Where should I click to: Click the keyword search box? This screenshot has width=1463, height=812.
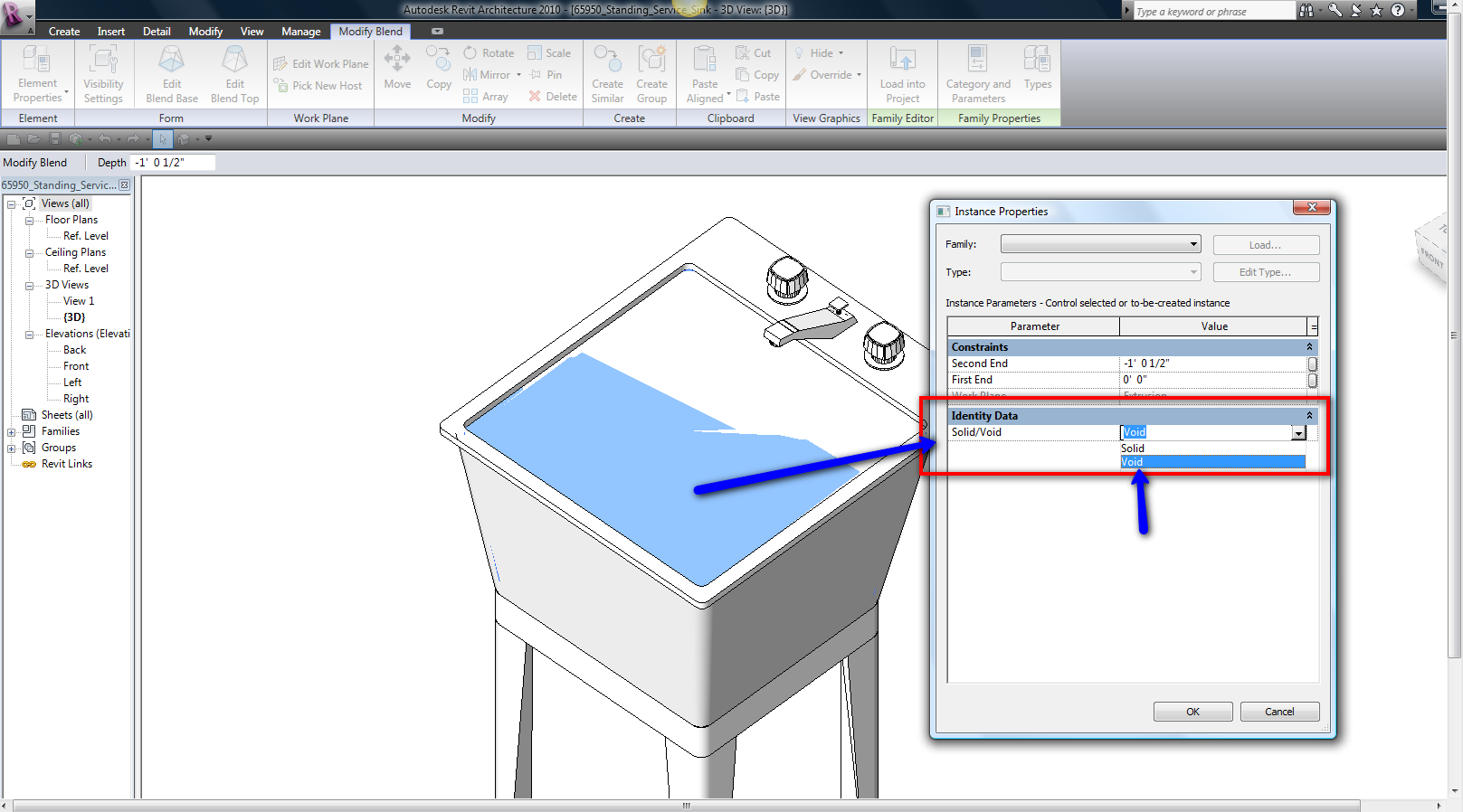(x=1214, y=12)
